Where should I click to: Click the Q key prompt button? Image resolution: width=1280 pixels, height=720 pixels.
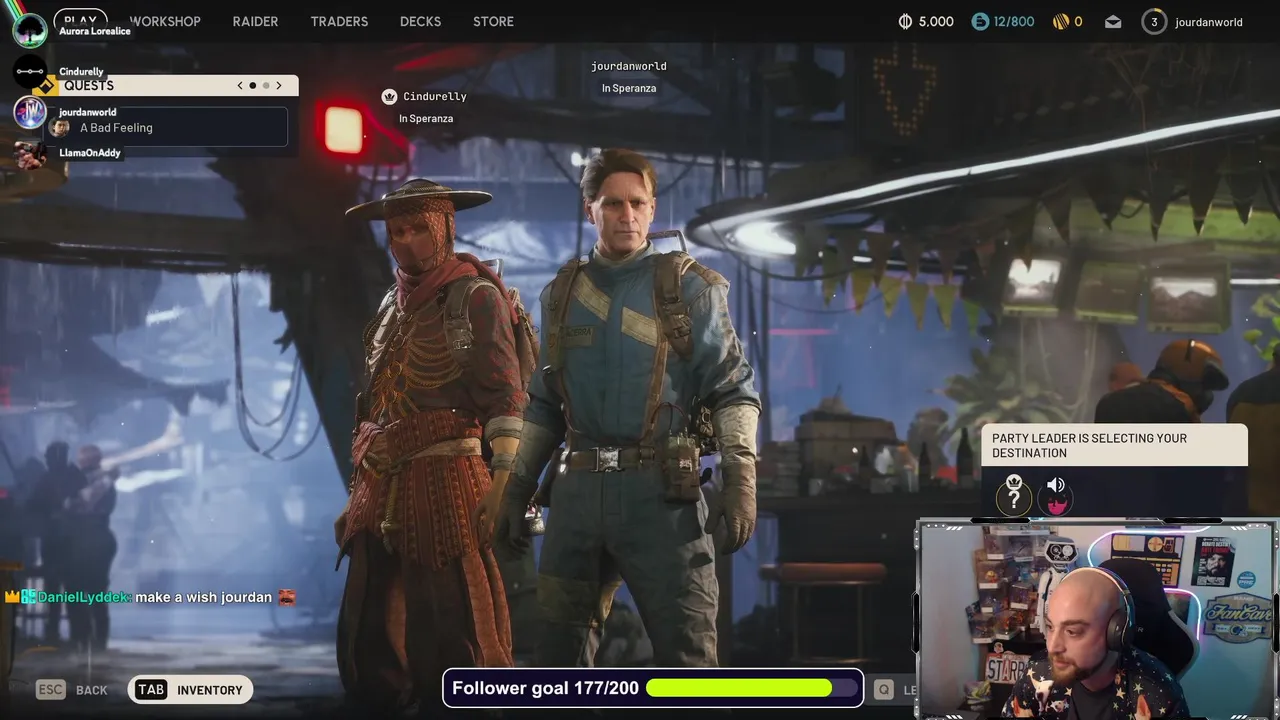pyautogui.click(x=883, y=690)
